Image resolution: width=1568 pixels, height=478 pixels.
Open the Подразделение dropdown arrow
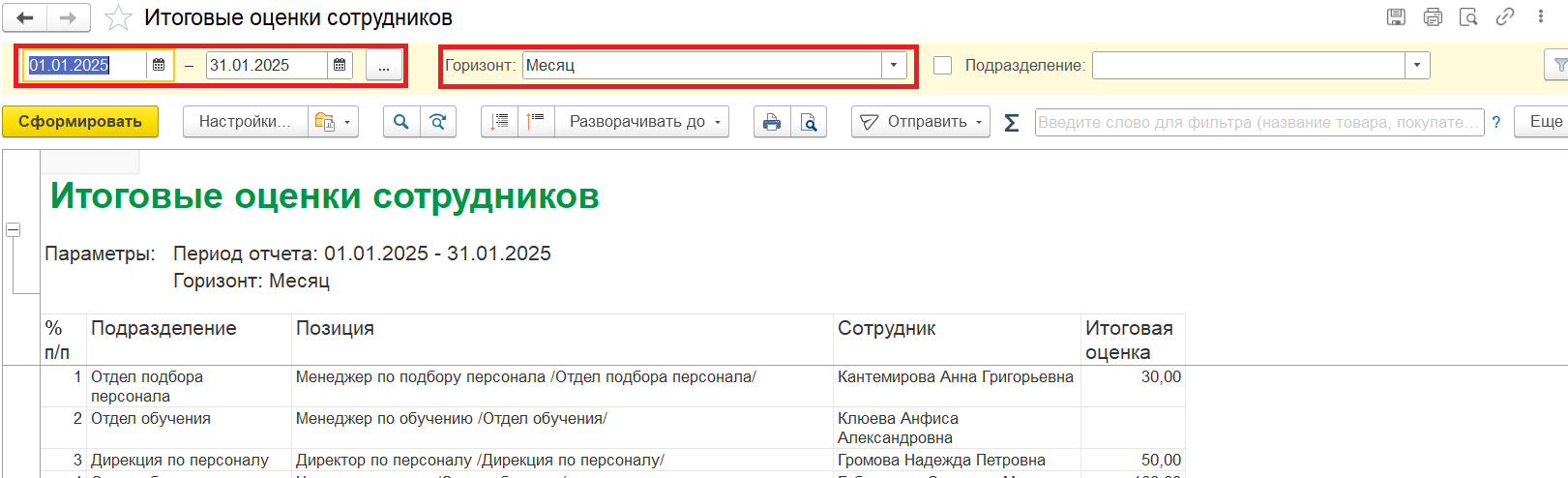pyautogui.click(x=1417, y=65)
